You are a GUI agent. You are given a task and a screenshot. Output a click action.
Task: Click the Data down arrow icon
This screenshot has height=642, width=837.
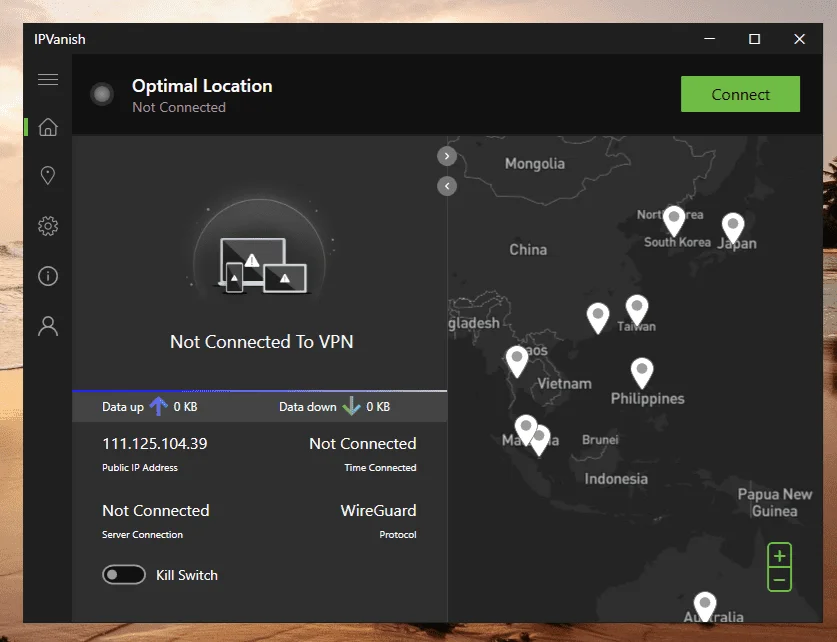[351, 406]
